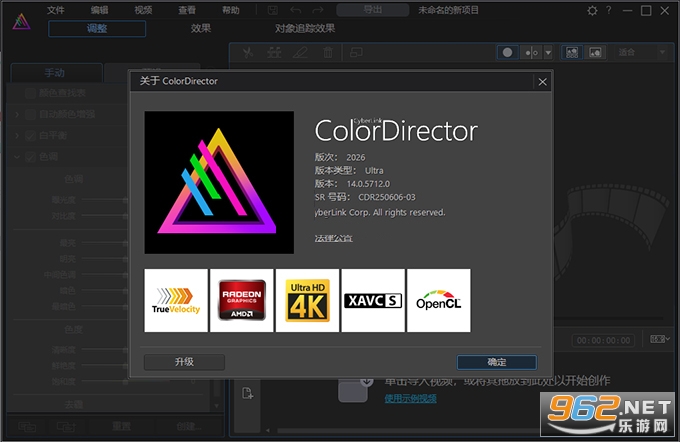Close the 关于 ColorDirector dialog
Screen dimensions: 680x442
pyautogui.click(x=542, y=82)
